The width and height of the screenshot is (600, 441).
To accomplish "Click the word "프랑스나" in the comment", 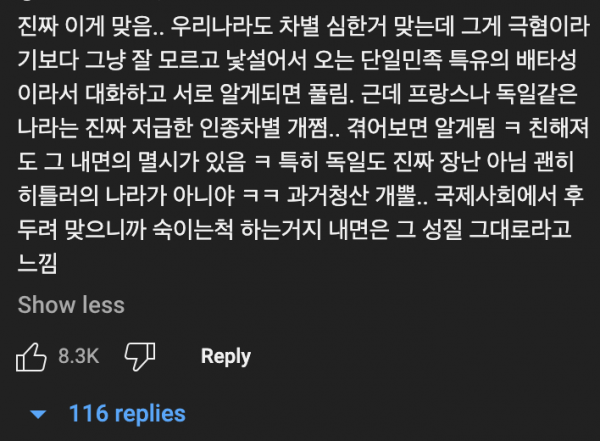I will [448, 94].
